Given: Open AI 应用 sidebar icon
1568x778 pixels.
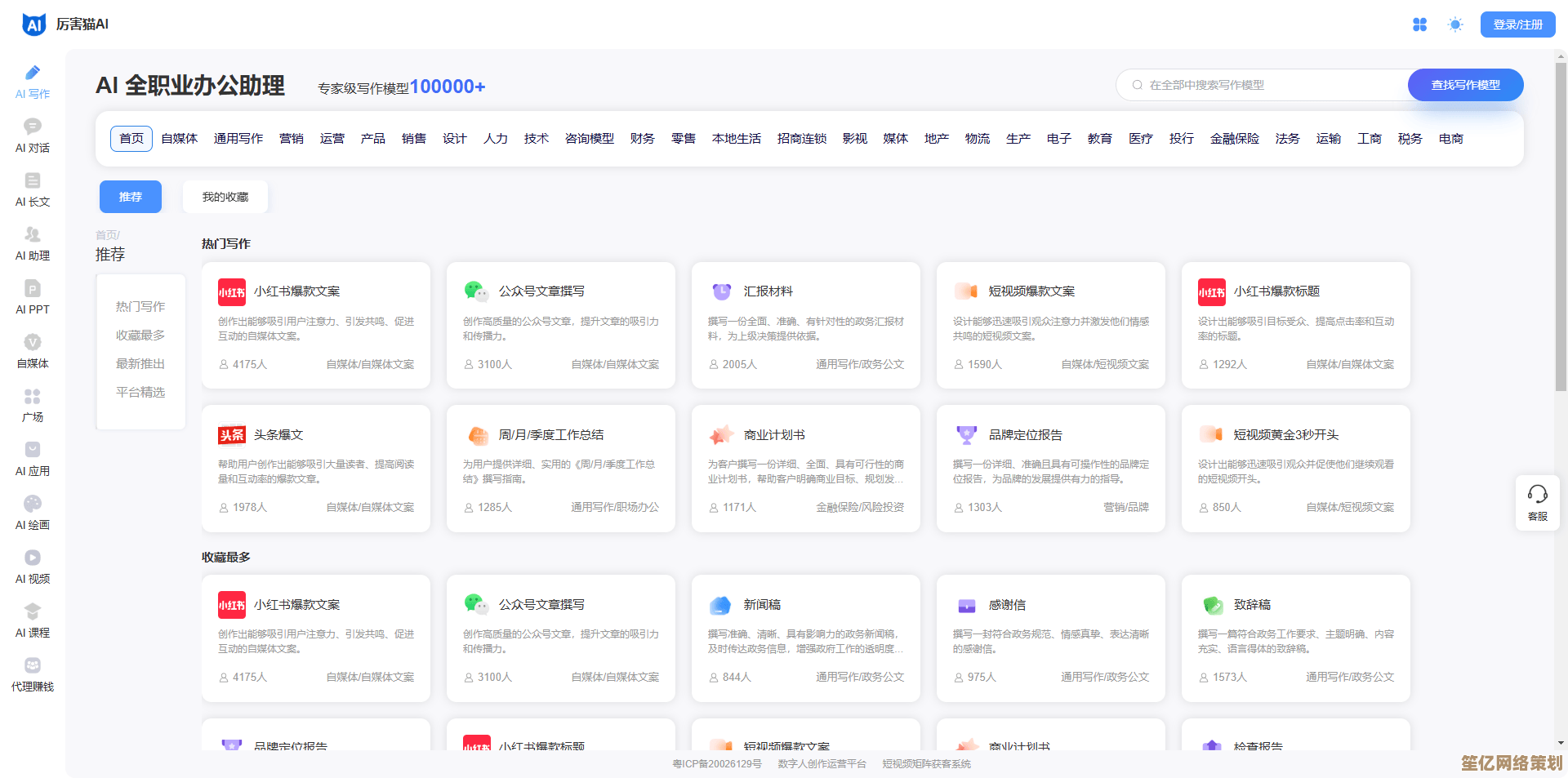Looking at the screenshot, I should tap(33, 450).
